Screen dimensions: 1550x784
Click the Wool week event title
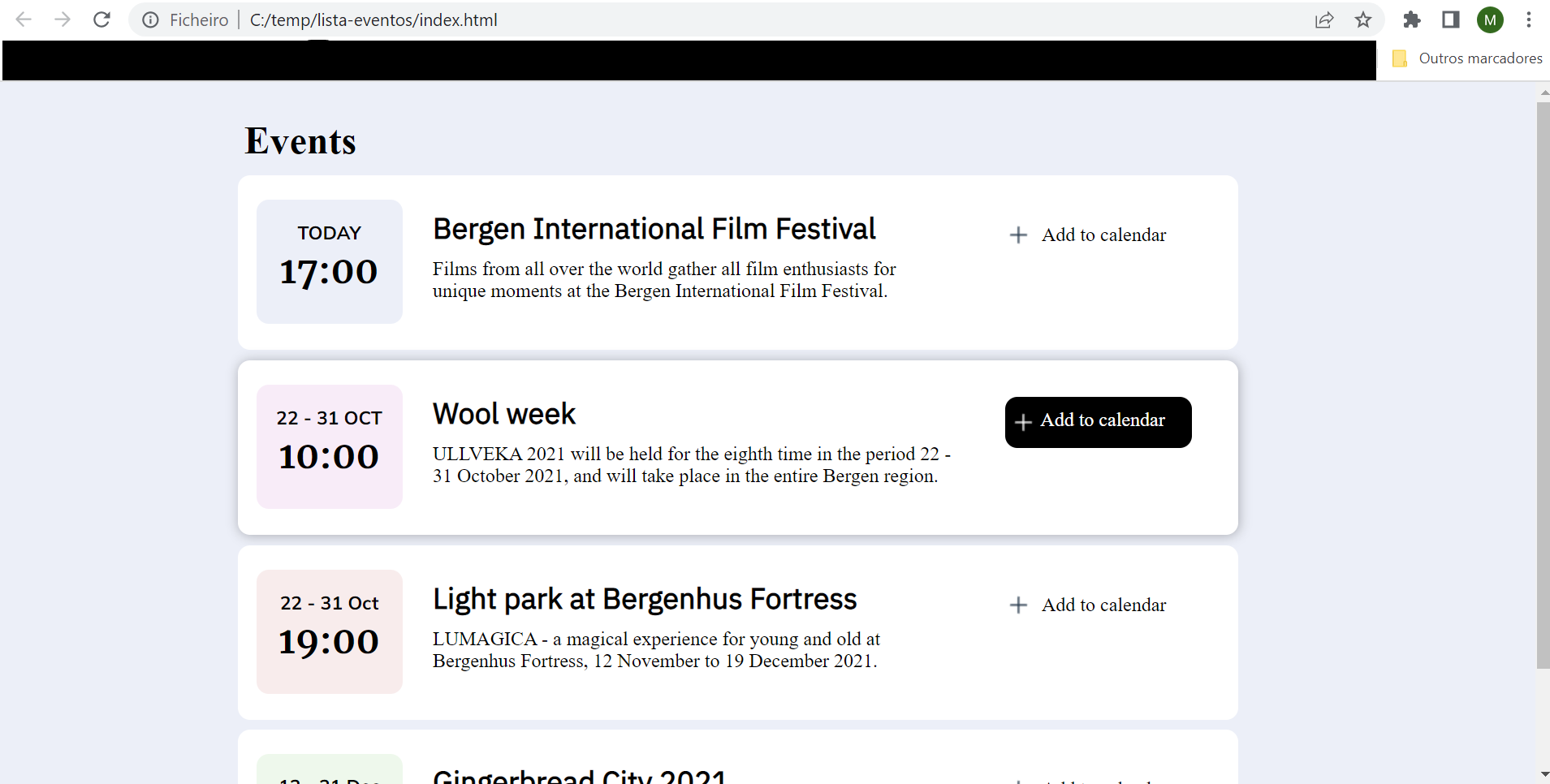[504, 414]
